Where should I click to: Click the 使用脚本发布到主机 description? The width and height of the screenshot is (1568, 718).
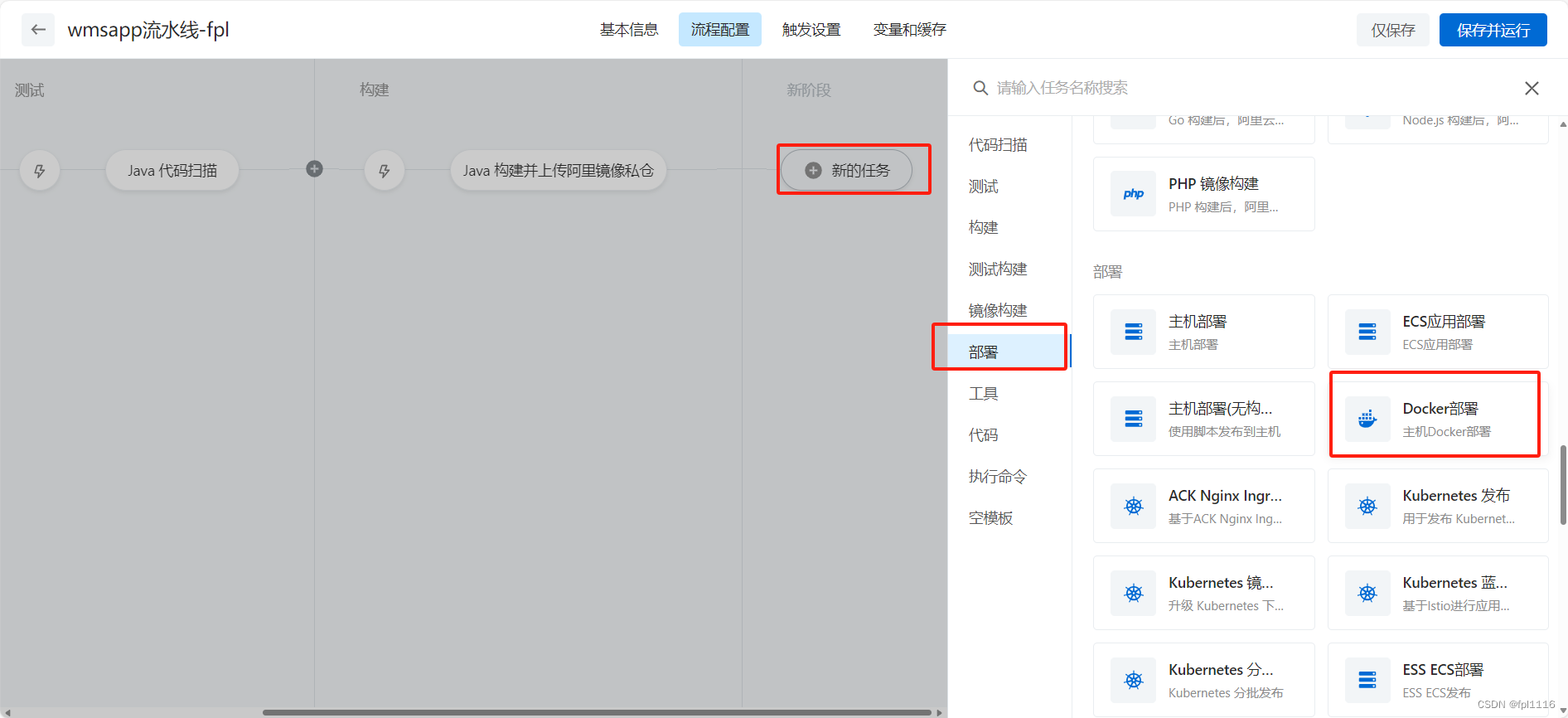coord(1224,432)
